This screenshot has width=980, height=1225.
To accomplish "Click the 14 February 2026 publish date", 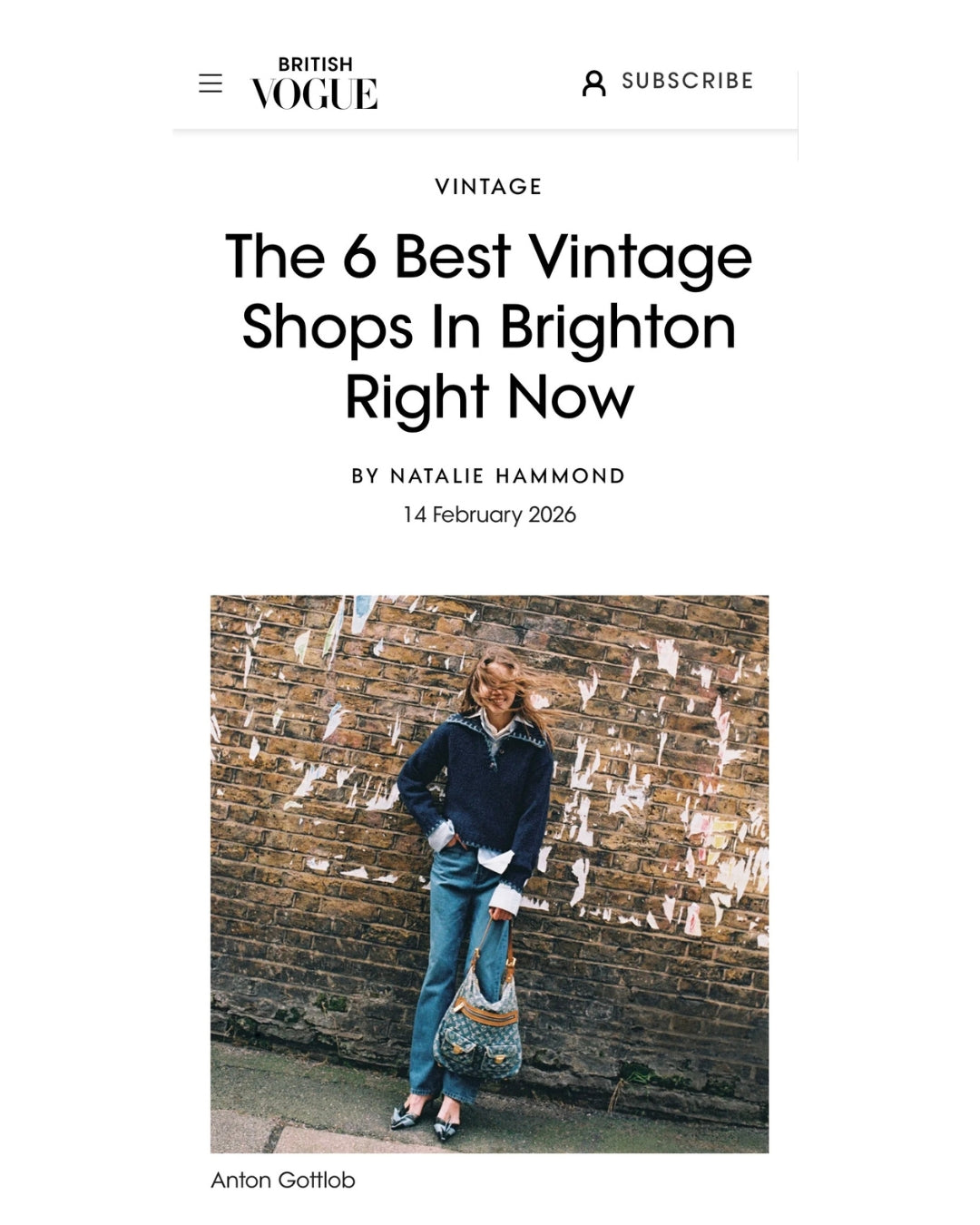I will (x=489, y=514).
